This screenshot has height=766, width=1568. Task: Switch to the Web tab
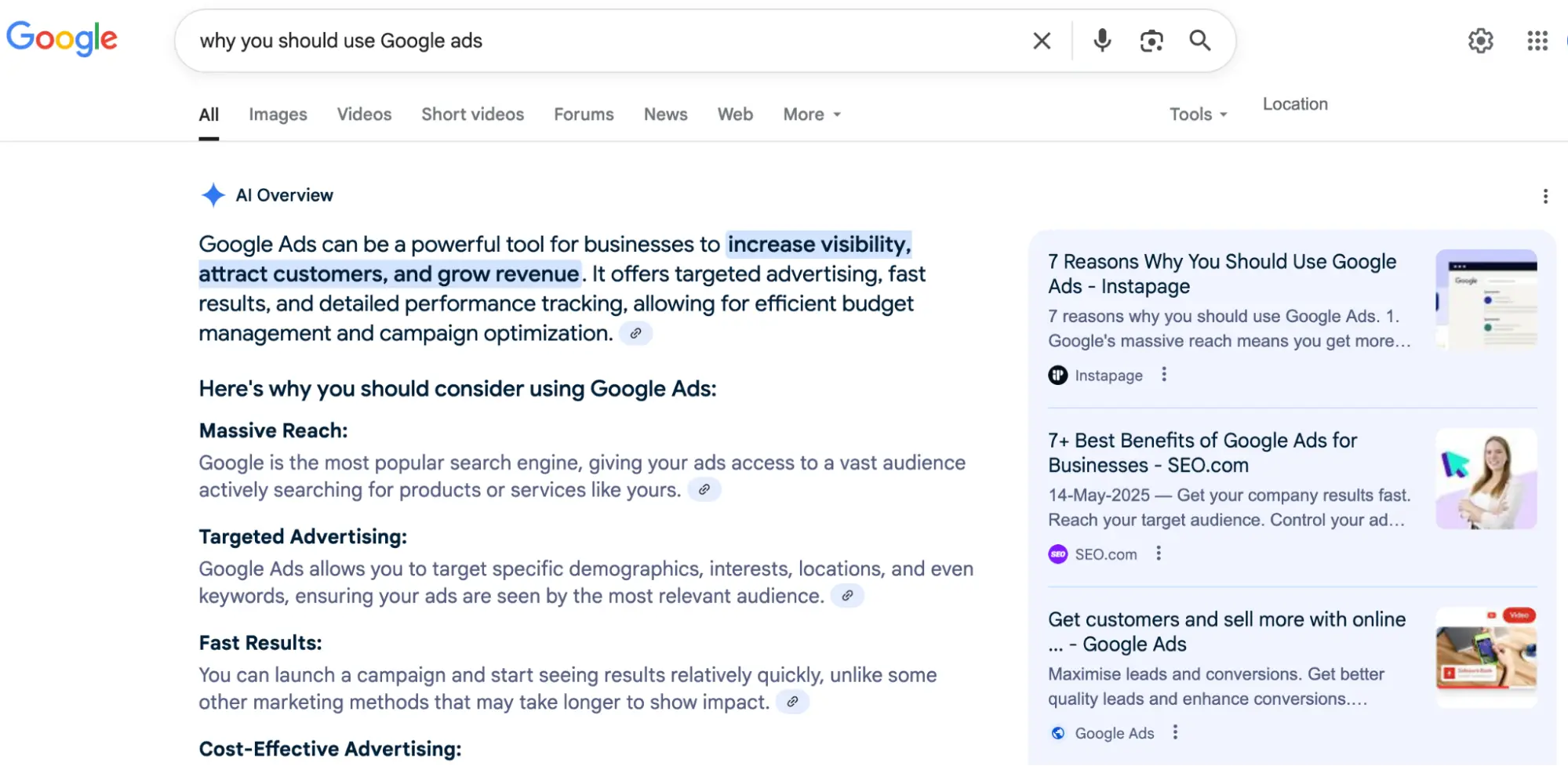tap(735, 114)
